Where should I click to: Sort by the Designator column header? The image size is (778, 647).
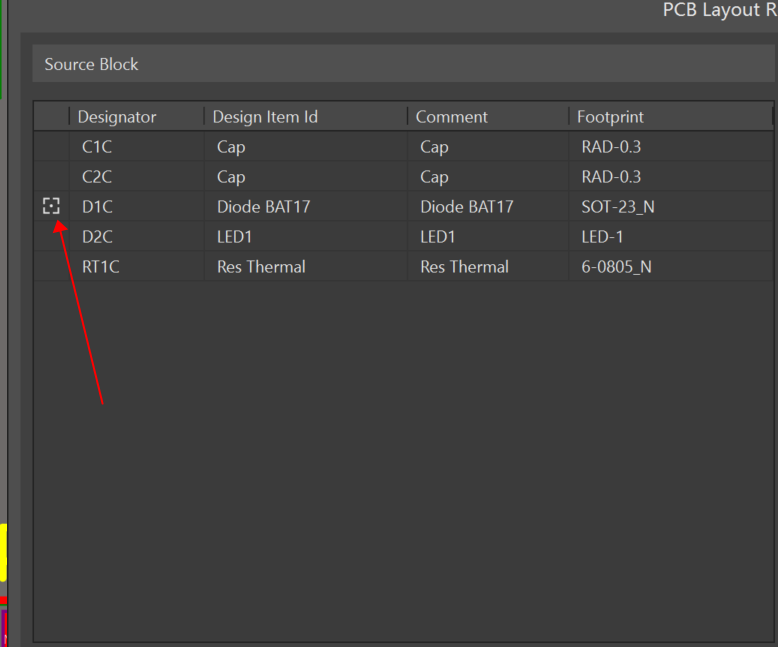117,117
